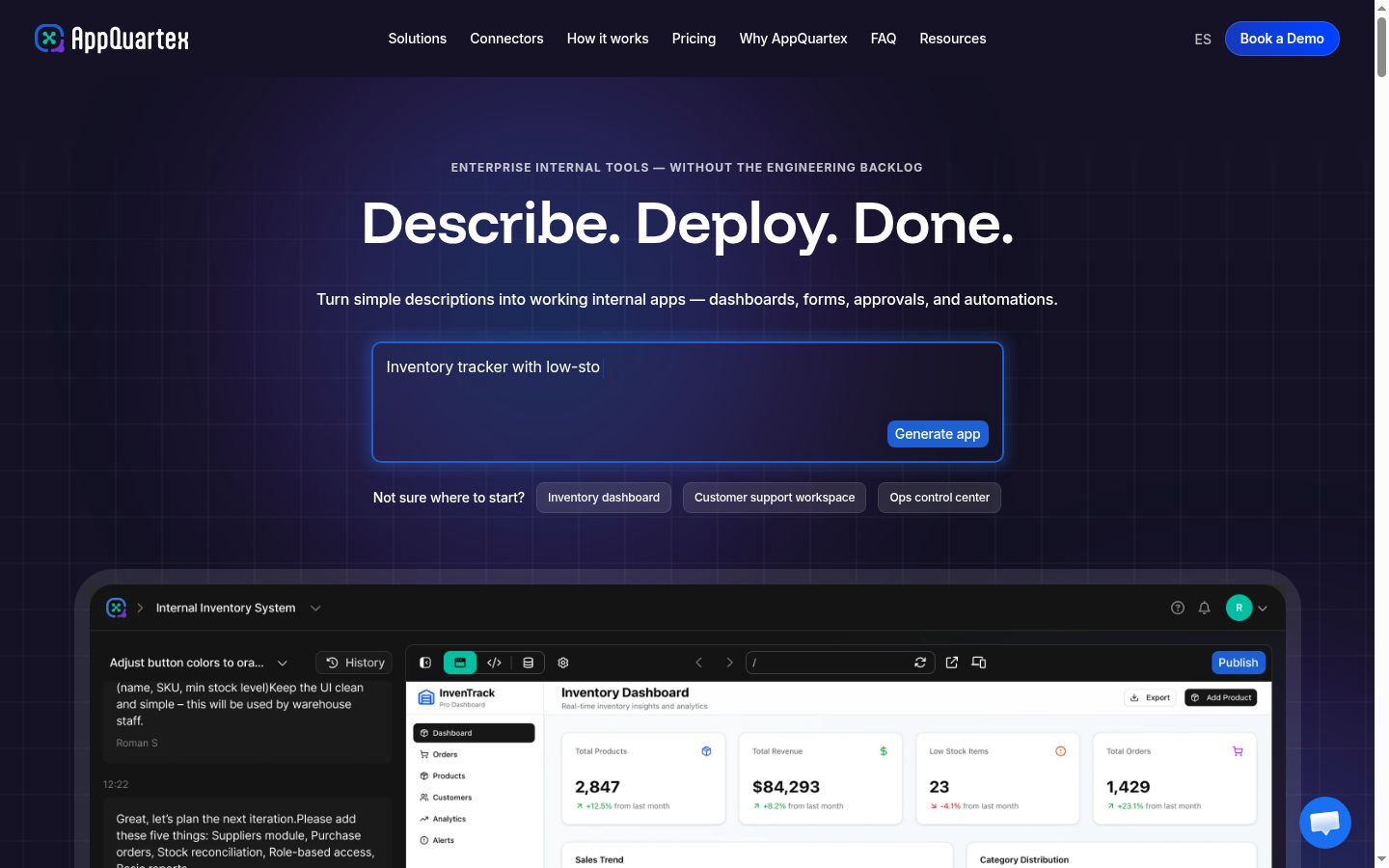Click the blue Publish button
This screenshot has height=868, width=1389.
point(1239,663)
